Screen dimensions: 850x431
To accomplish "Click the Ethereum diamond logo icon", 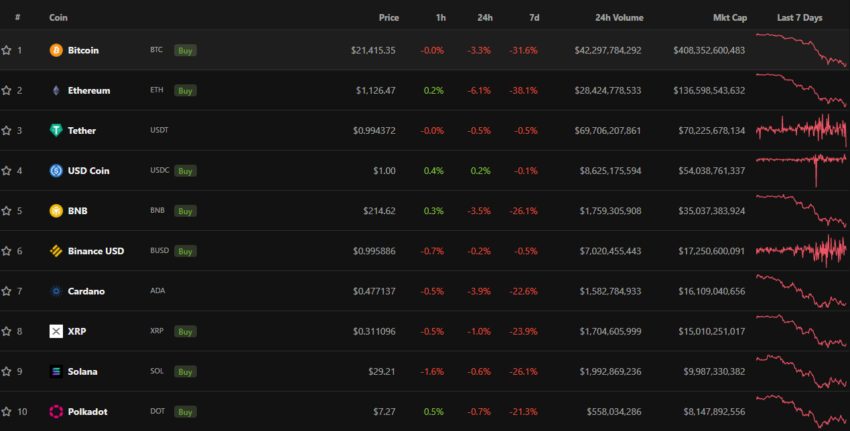I will [56, 91].
